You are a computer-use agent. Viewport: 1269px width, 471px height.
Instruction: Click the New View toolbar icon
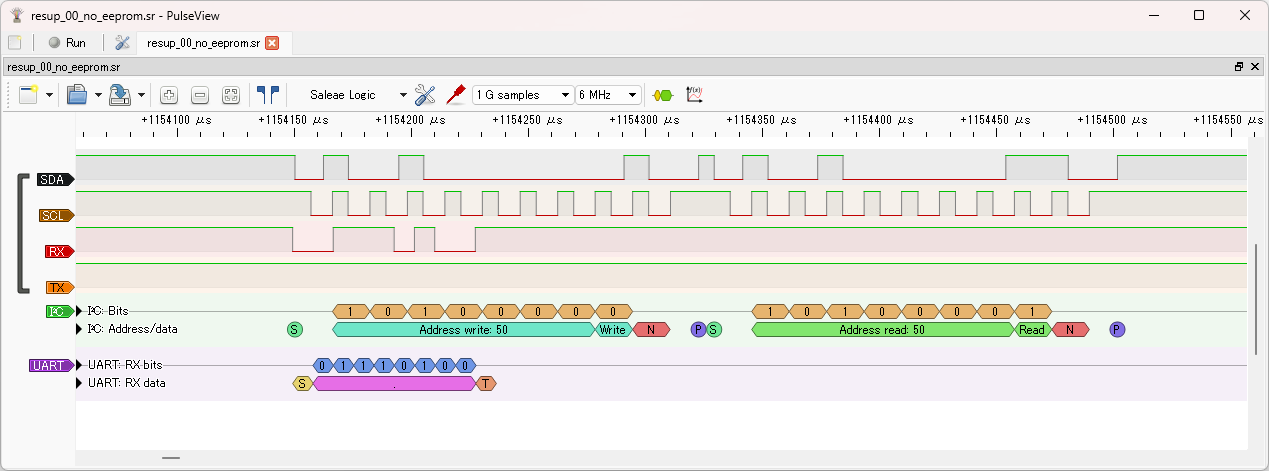27,95
